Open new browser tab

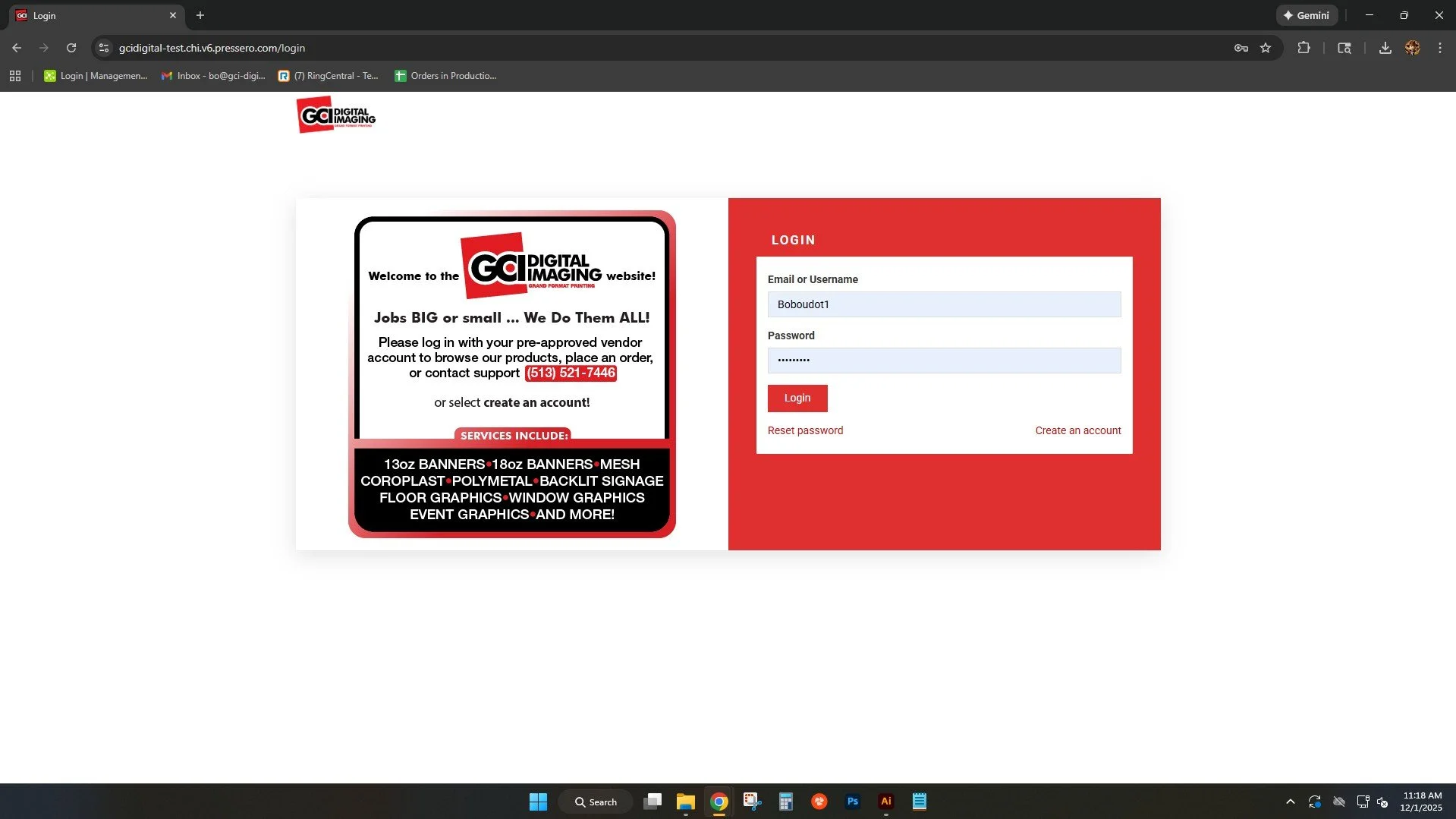[200, 15]
